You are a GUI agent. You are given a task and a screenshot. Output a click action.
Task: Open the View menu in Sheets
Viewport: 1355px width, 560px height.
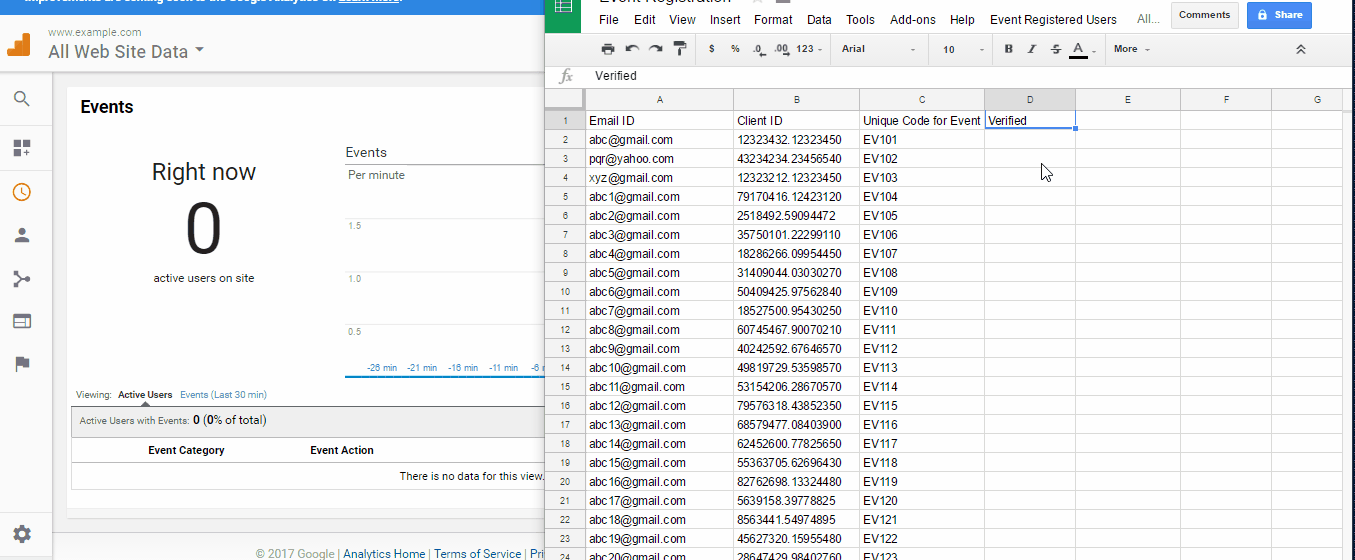[x=682, y=20]
